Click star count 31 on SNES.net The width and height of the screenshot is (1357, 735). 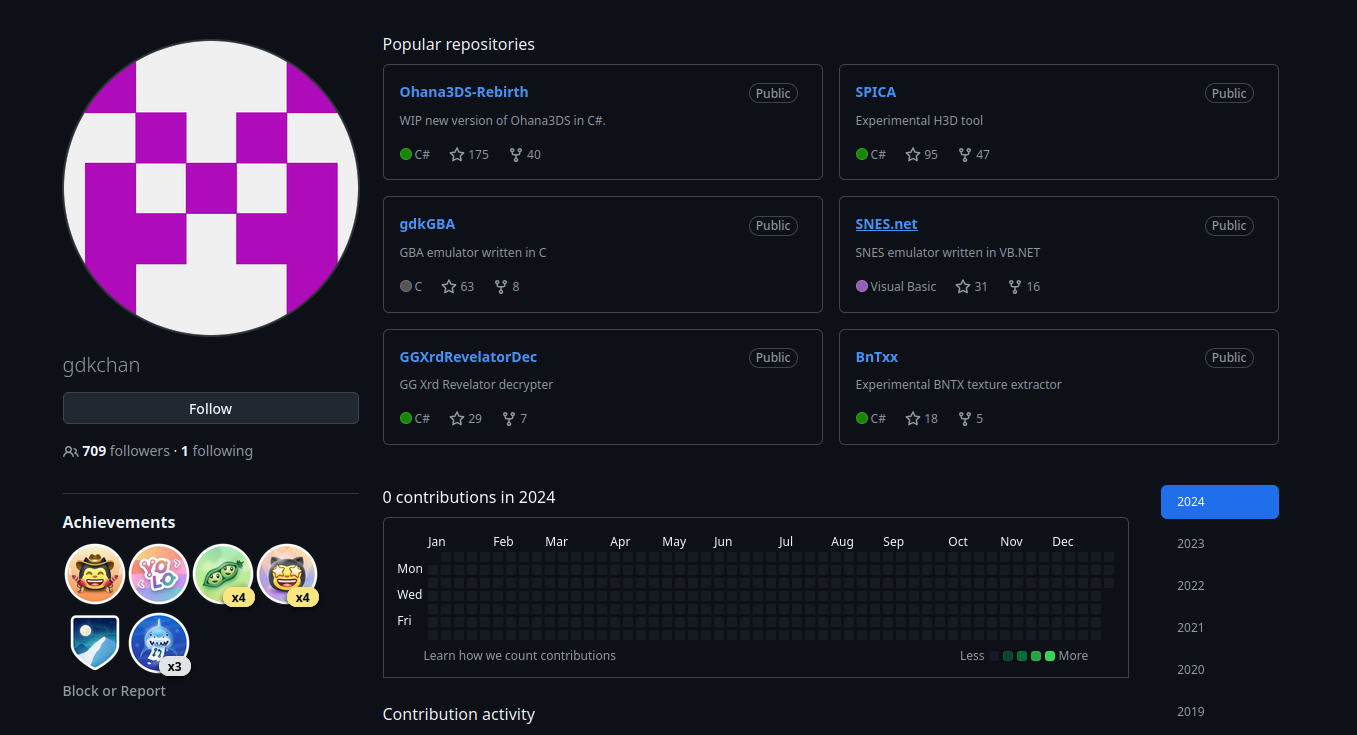pos(972,286)
